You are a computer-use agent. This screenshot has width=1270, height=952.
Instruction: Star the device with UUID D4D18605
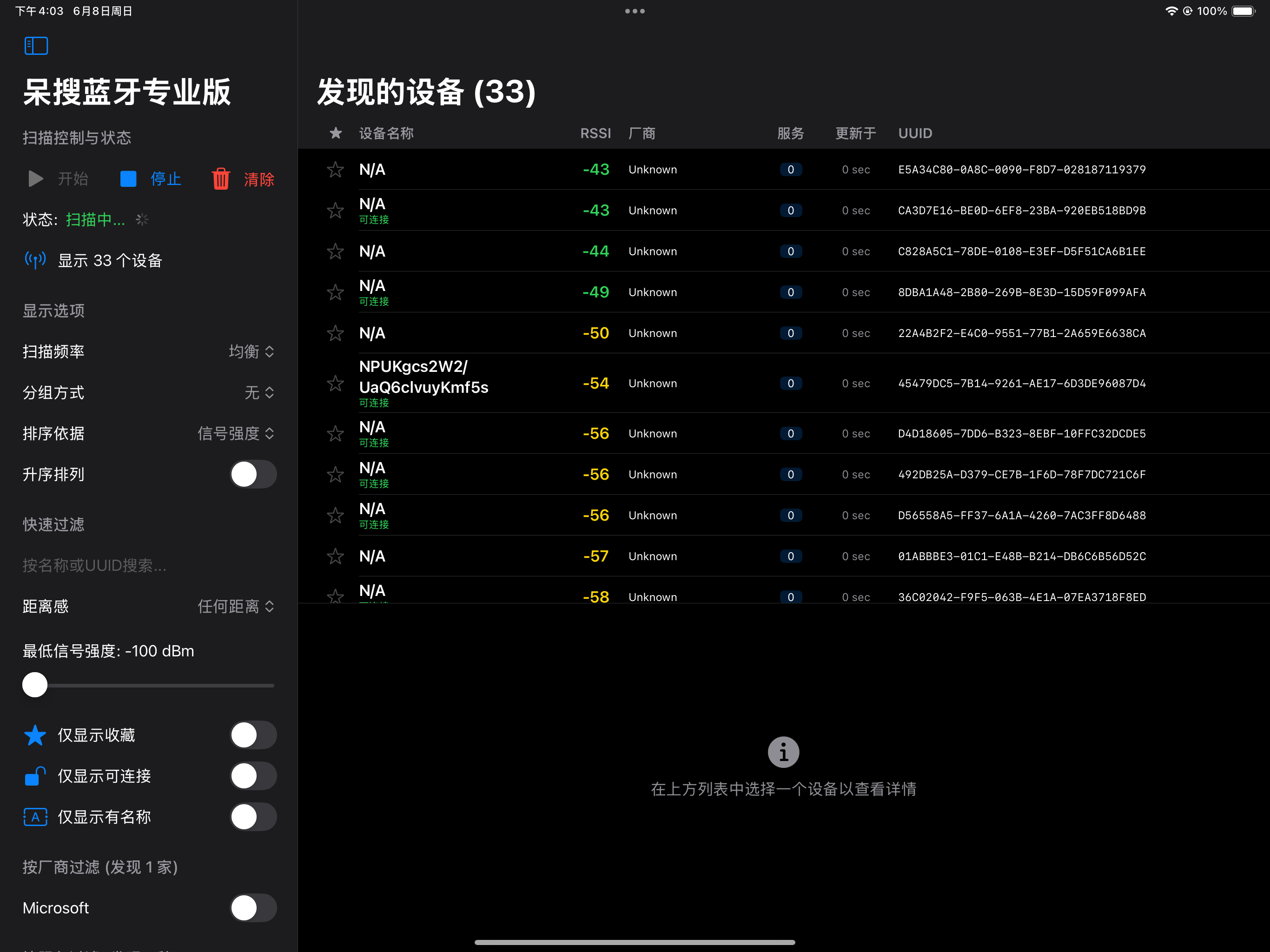(x=335, y=434)
